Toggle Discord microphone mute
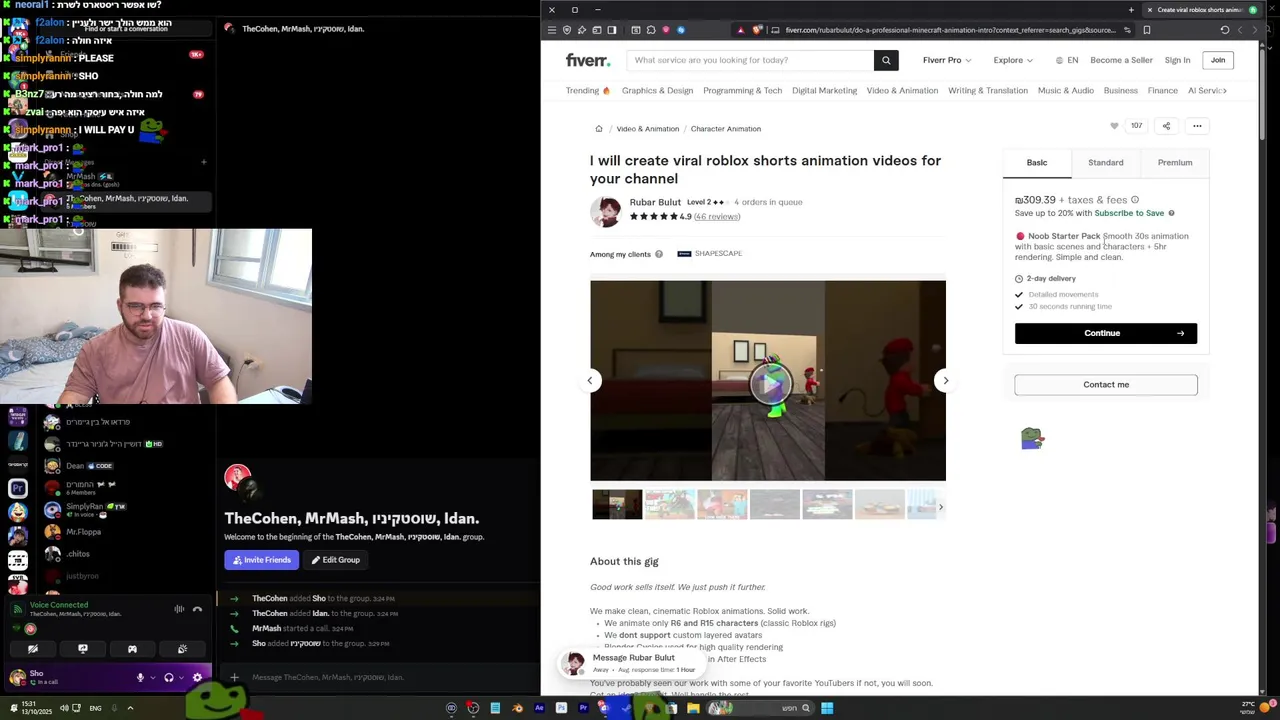Viewport: 1280px width, 720px height. (141, 678)
